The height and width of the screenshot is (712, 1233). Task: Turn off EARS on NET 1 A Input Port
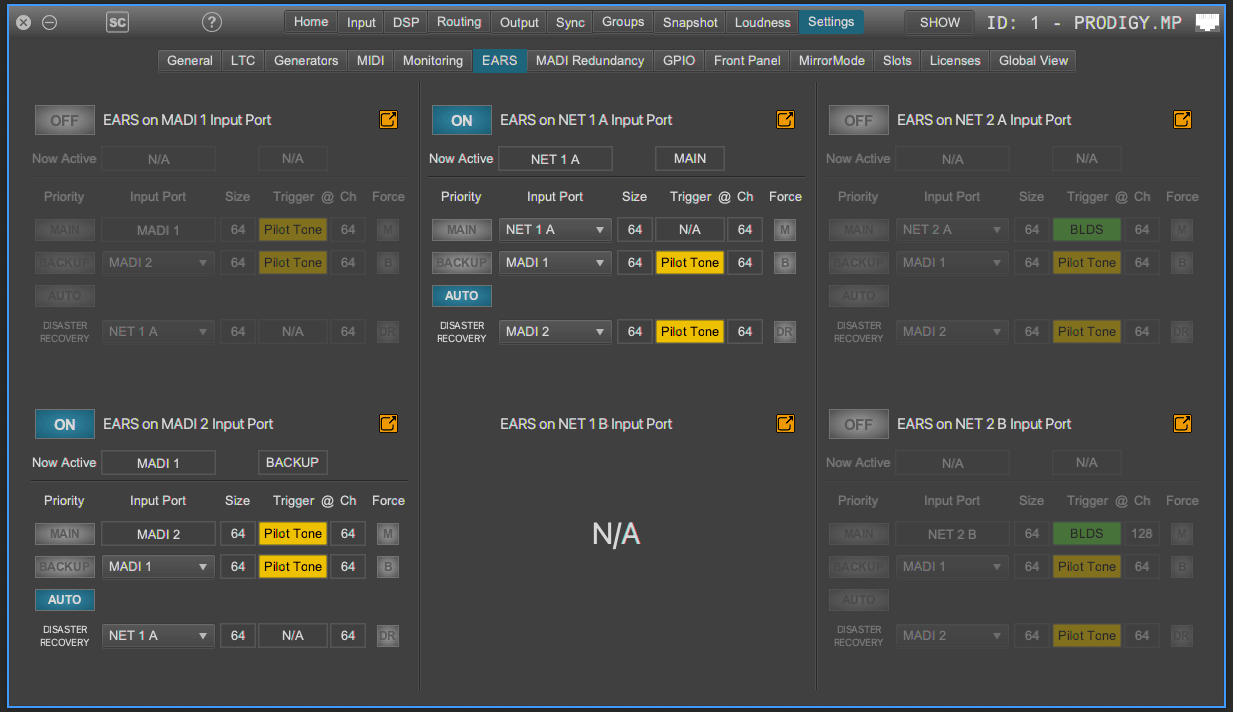coord(462,120)
